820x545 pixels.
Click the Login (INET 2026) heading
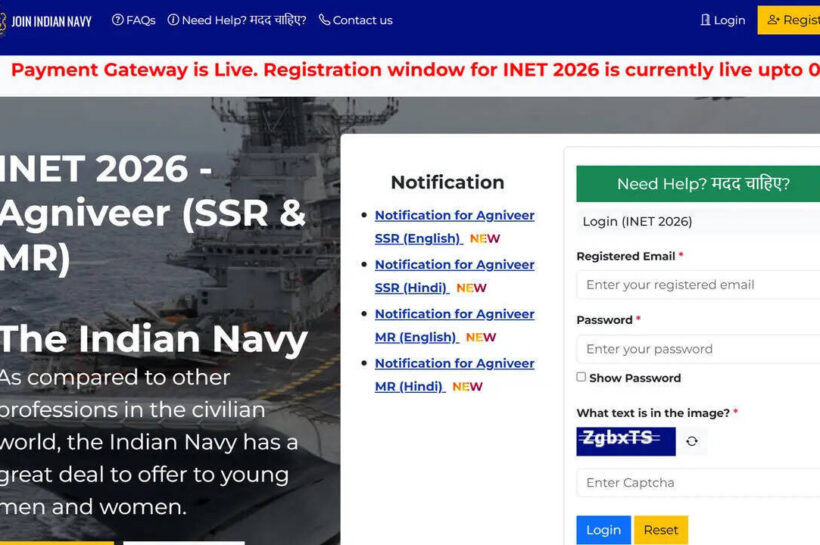tap(637, 222)
